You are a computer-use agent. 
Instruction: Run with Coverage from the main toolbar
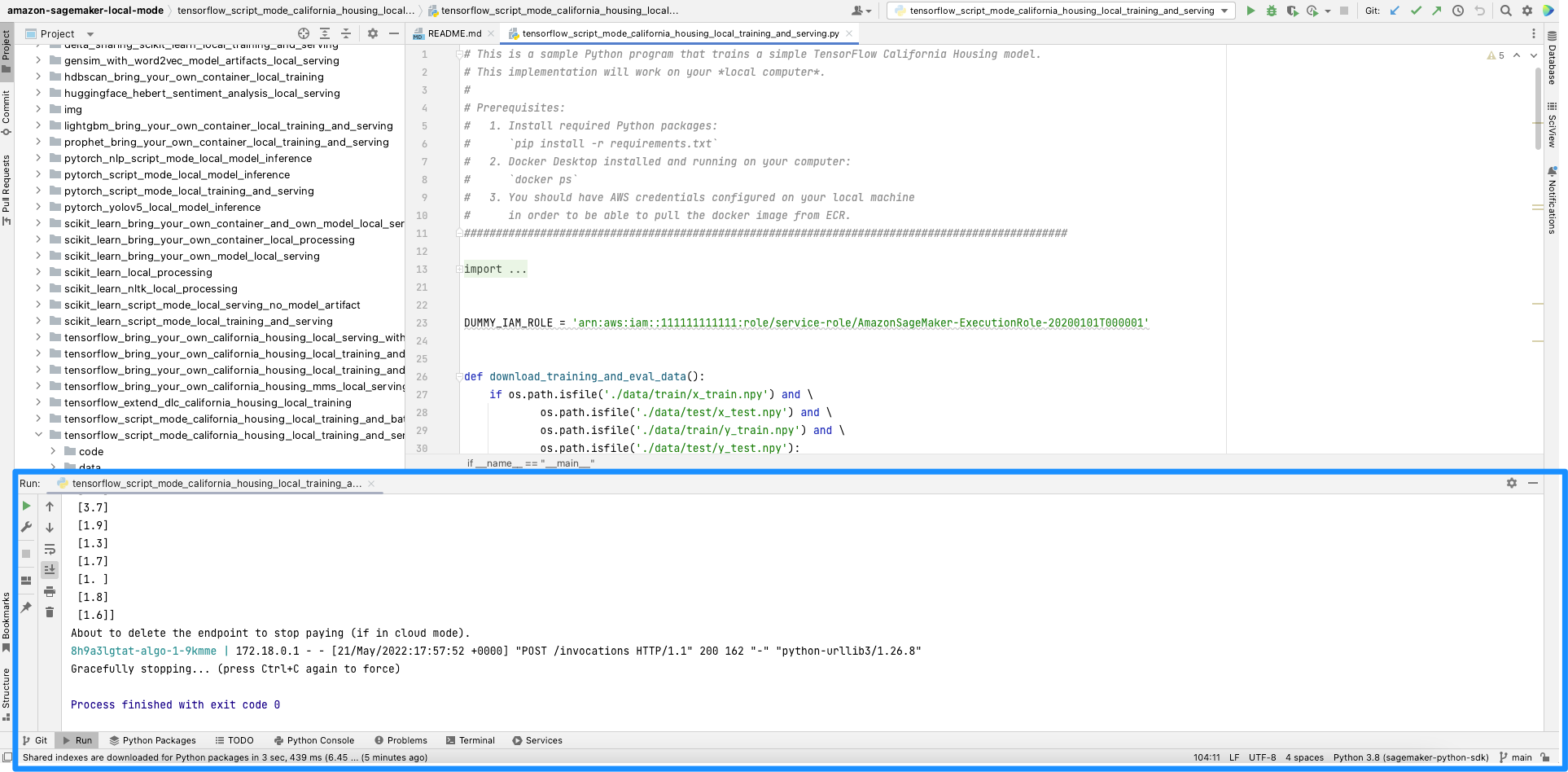(1292, 11)
